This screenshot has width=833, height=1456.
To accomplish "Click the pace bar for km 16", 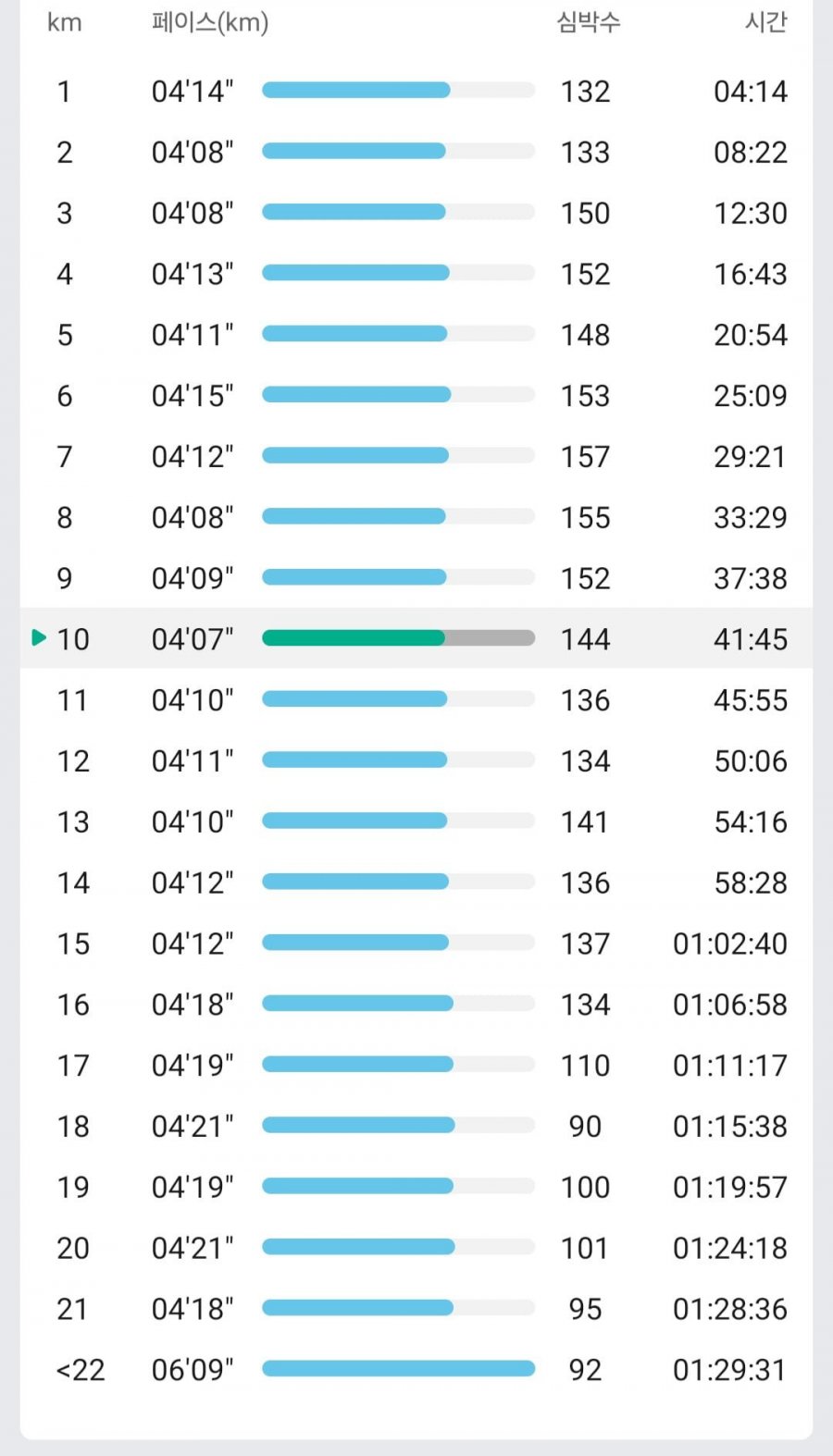I will click(398, 1003).
